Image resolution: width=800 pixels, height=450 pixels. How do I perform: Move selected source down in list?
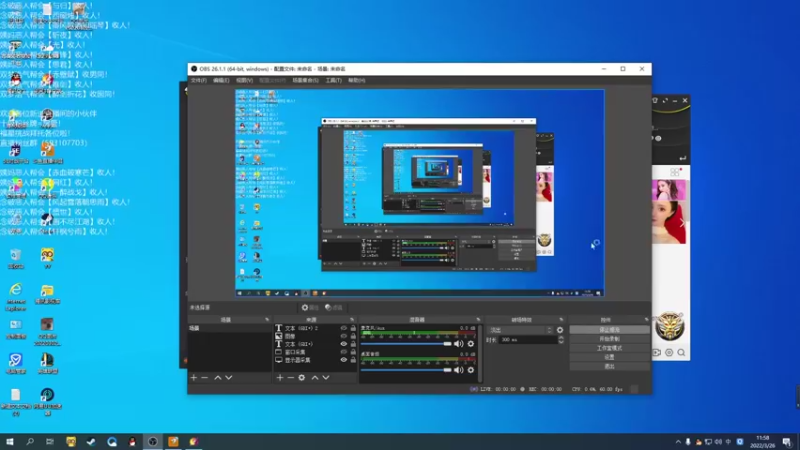click(326, 378)
